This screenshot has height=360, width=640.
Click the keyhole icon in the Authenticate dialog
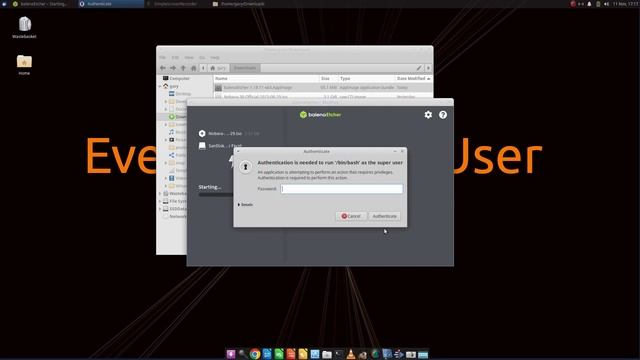point(245,167)
